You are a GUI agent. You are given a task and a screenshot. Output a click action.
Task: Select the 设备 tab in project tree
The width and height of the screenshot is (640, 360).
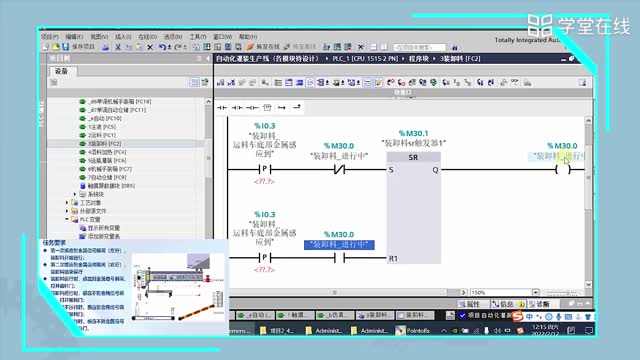(x=62, y=71)
